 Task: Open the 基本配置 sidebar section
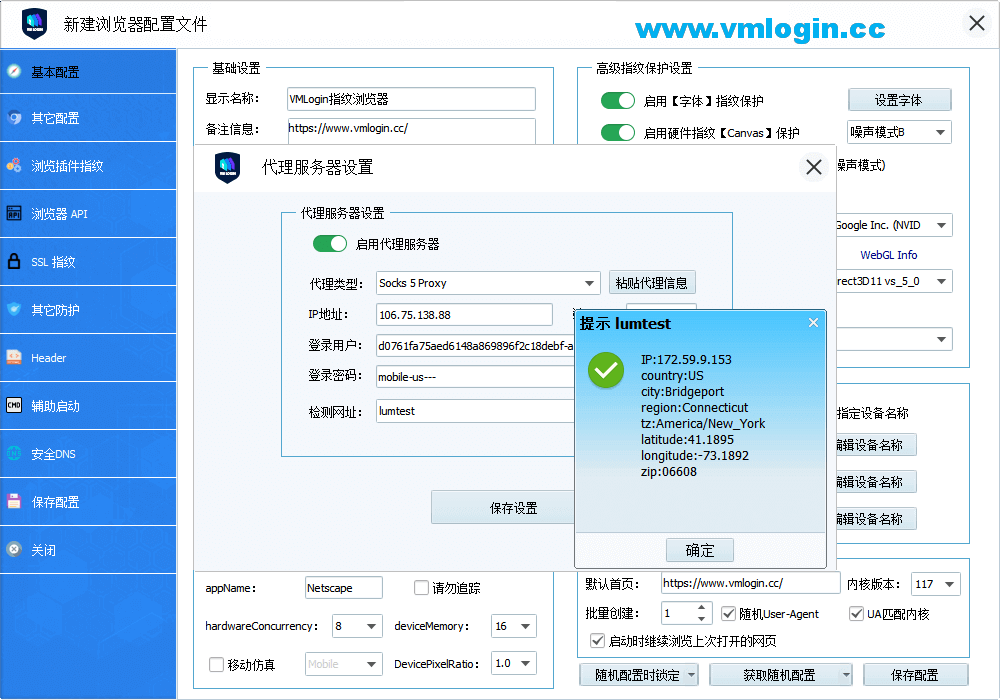pos(88,72)
